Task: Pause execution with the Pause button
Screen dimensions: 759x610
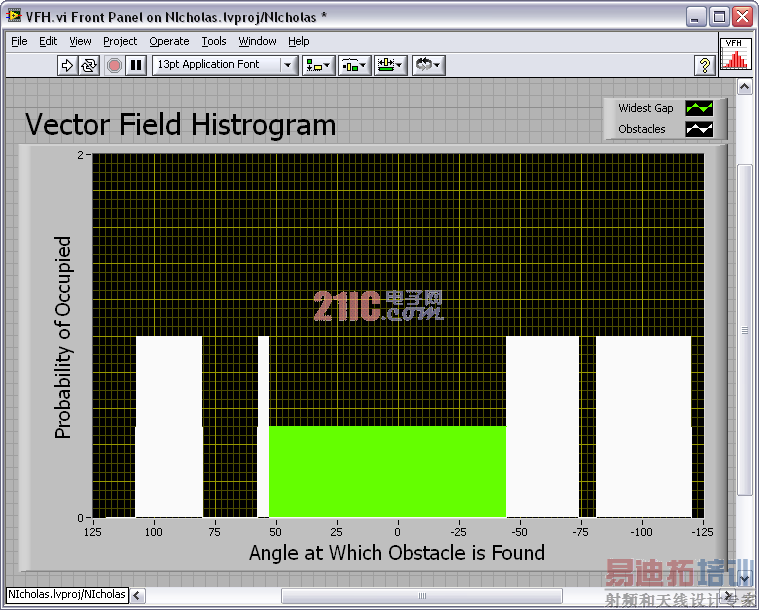Action: click(137, 65)
